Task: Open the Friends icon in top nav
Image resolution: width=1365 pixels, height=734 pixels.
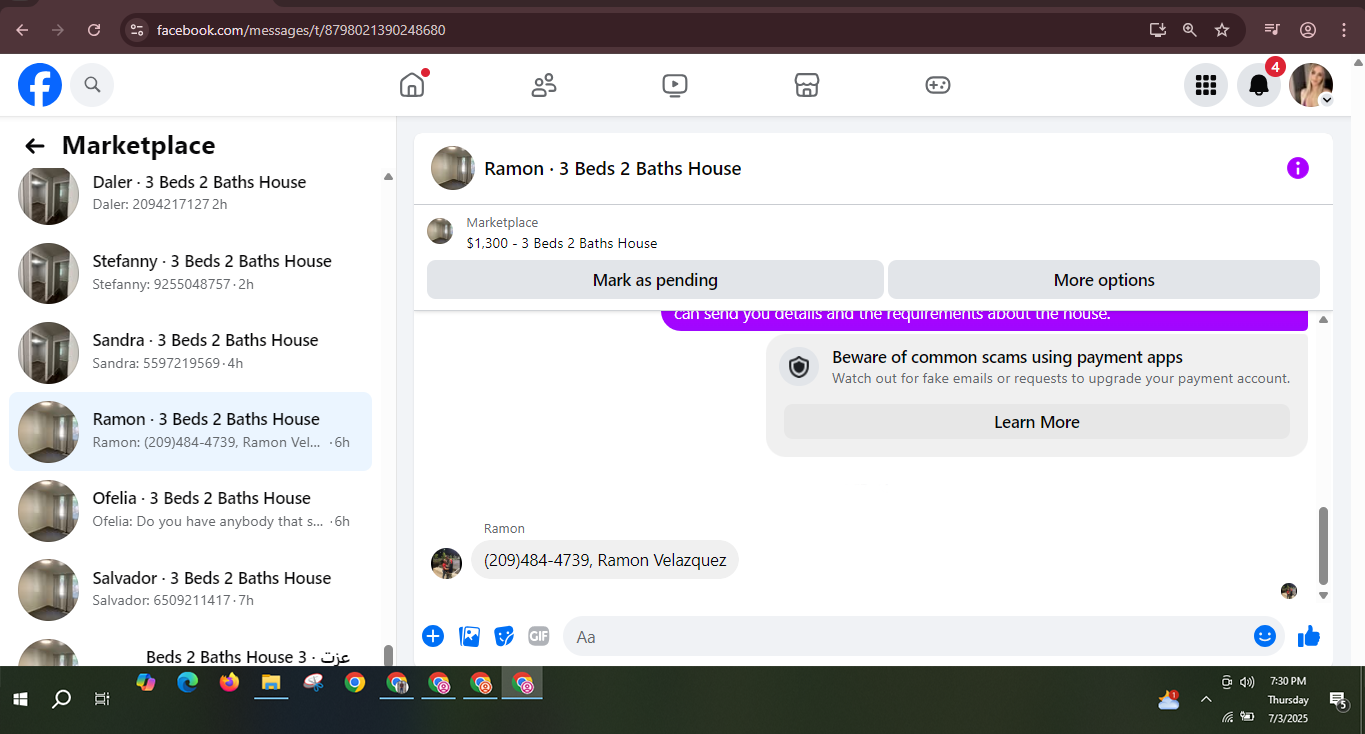Action: point(544,85)
